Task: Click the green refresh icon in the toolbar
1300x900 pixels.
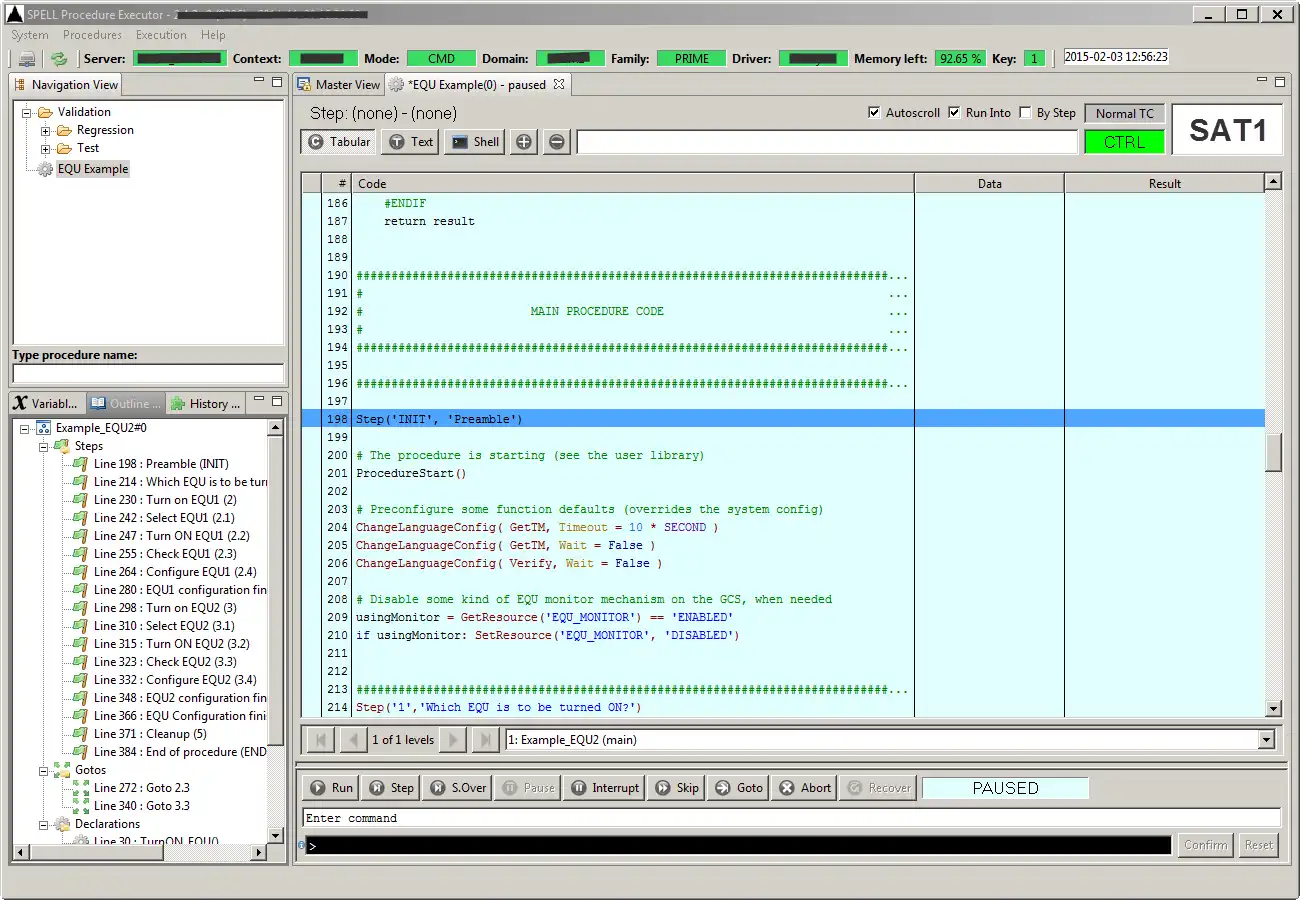Action: click(59, 59)
